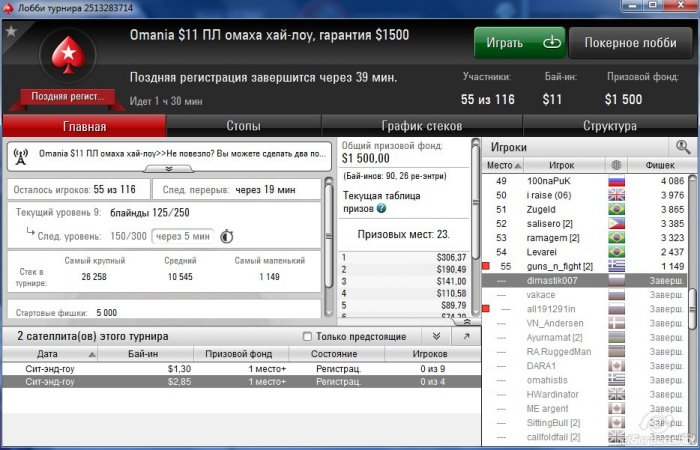This screenshot has height=450, width=700.
Task: Sort satellites by Состояние header
Action: [336, 354]
